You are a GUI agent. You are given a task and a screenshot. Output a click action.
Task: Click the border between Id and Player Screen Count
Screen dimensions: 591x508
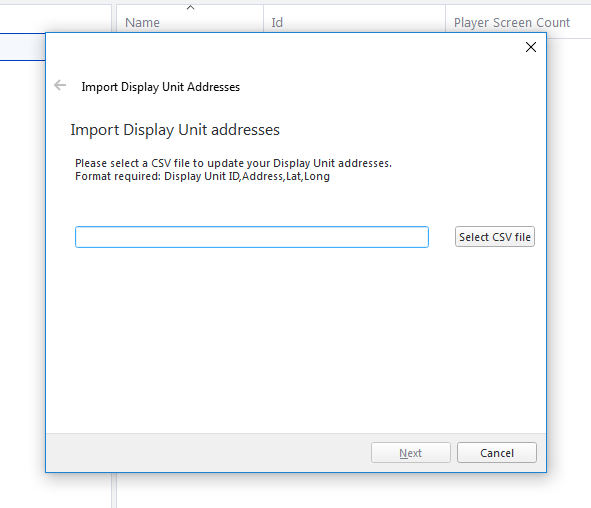446,19
